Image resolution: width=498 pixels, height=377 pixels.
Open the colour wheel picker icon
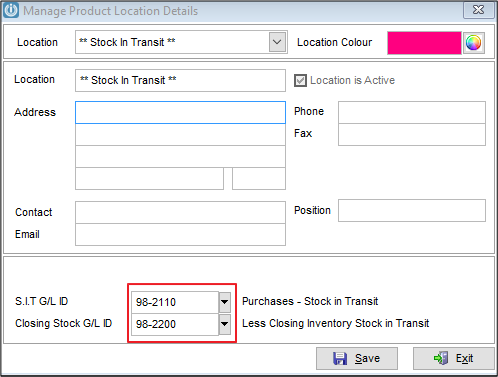473,43
